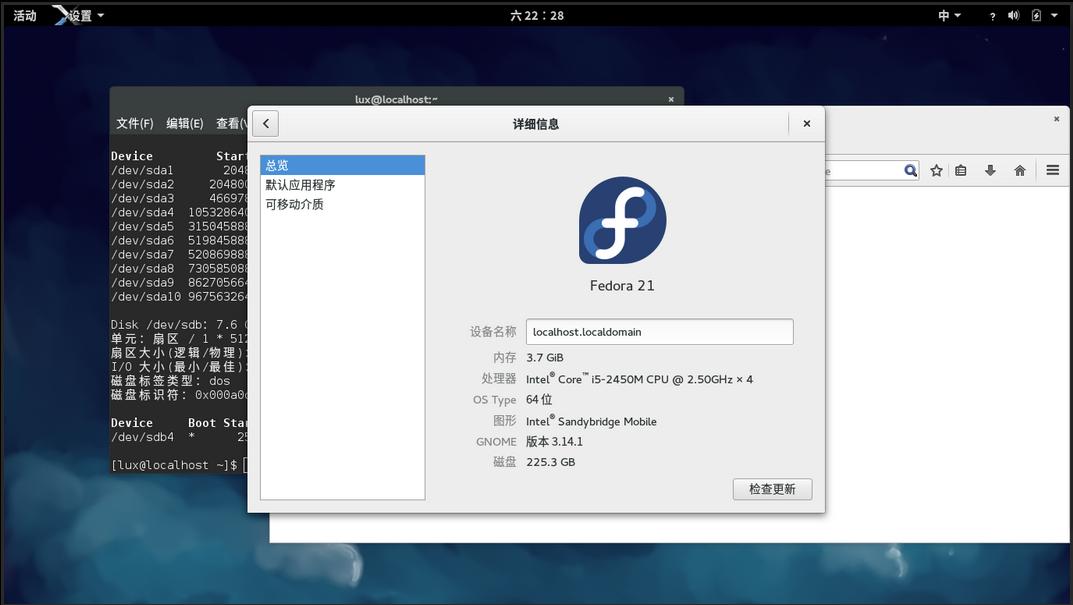This screenshot has width=1073, height=605.
Task: Close the browser window behind
Action: [x=1057, y=119]
